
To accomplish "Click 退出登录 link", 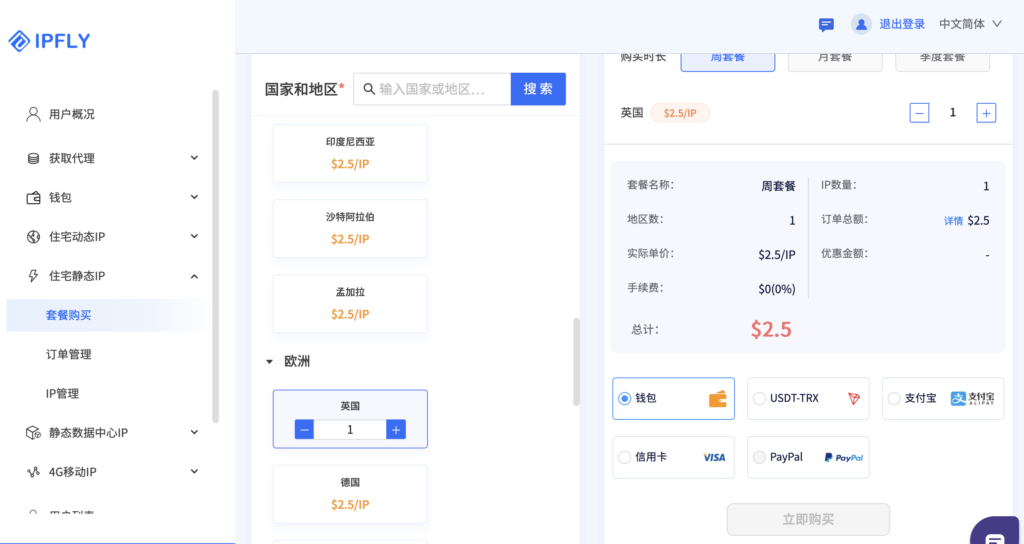I will [x=902, y=24].
